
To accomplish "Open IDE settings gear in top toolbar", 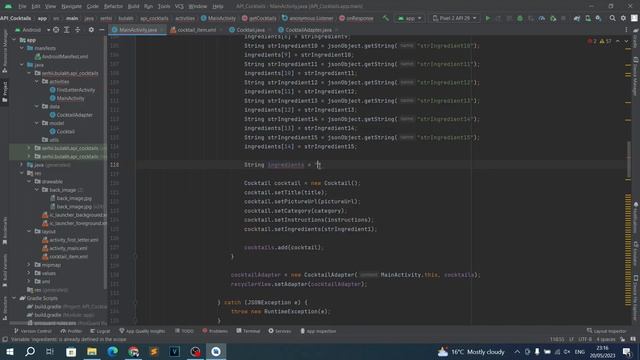I will pyautogui.click(x=623, y=18).
